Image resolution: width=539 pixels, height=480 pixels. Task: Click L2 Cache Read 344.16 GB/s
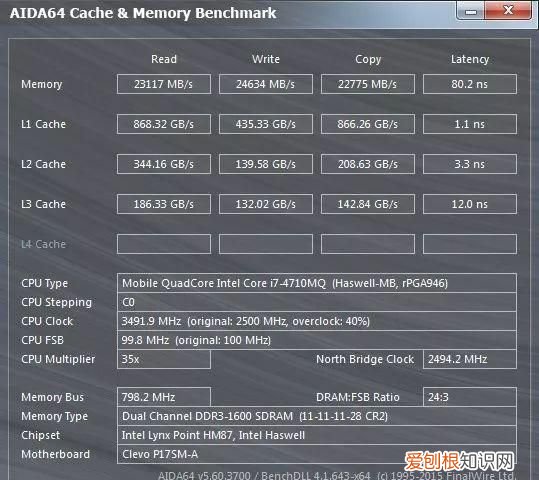[x=164, y=164]
